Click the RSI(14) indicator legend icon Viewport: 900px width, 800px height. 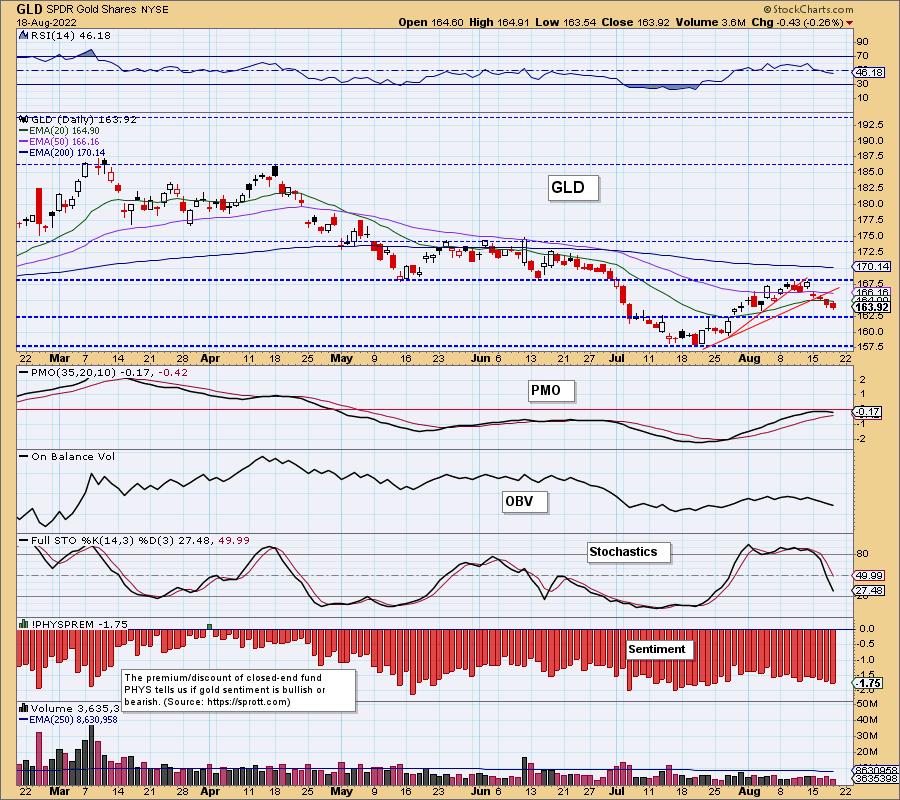[24, 36]
